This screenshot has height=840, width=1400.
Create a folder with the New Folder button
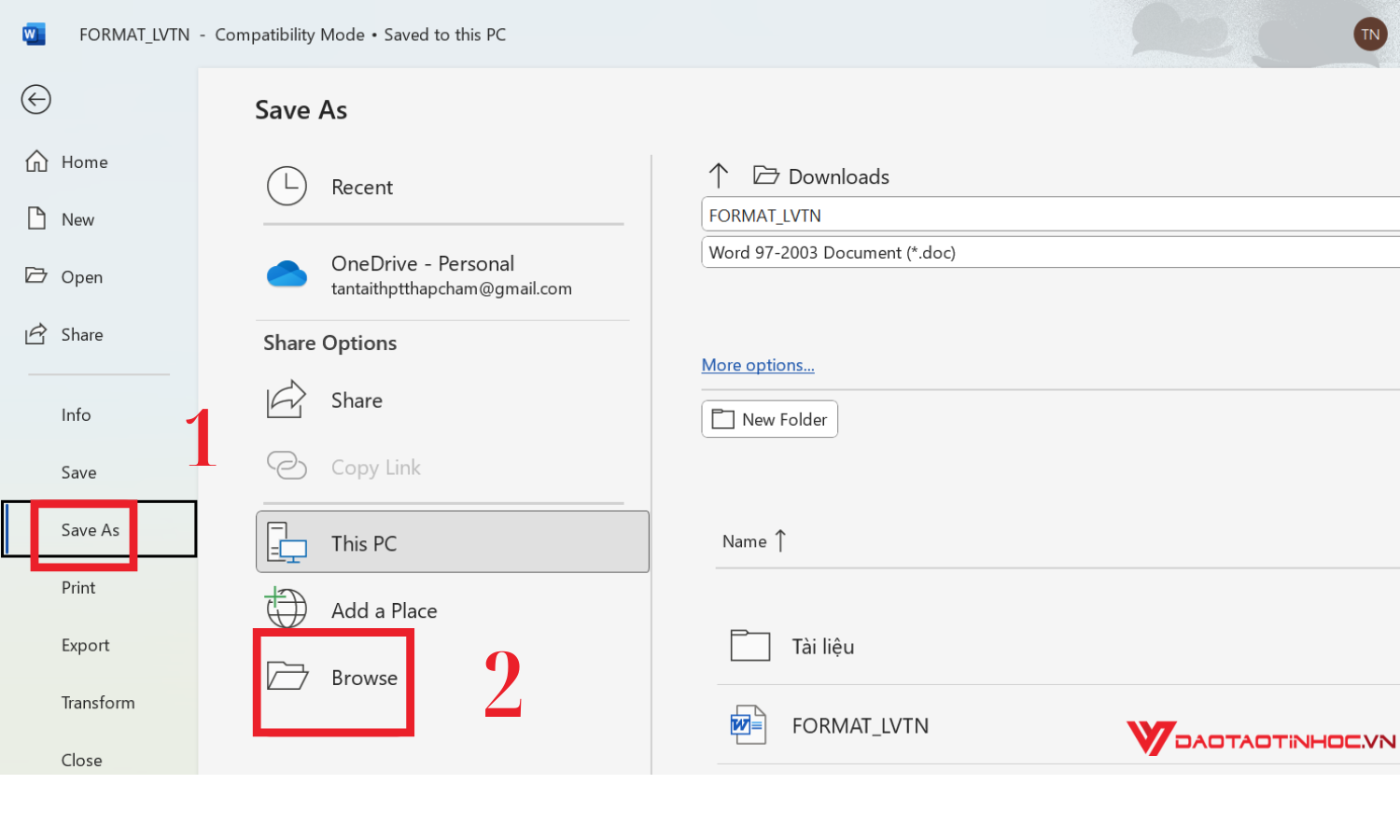click(769, 418)
